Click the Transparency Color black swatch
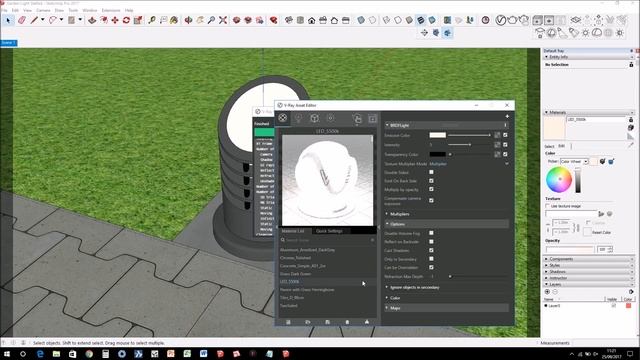The width and height of the screenshot is (640, 360). click(x=438, y=154)
